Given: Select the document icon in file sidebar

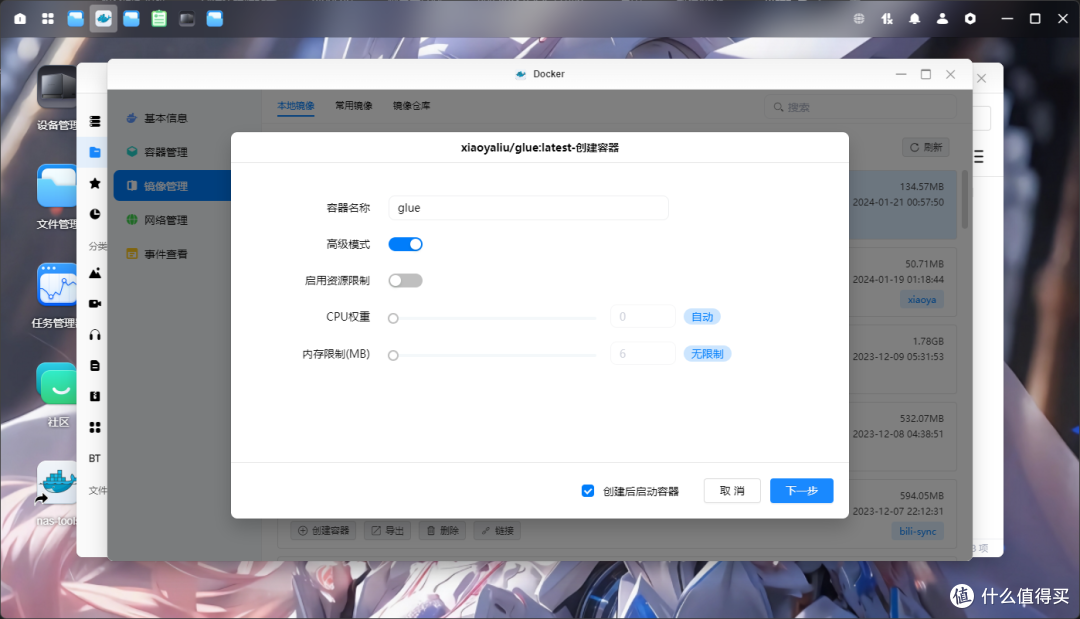Looking at the screenshot, I should (95, 366).
